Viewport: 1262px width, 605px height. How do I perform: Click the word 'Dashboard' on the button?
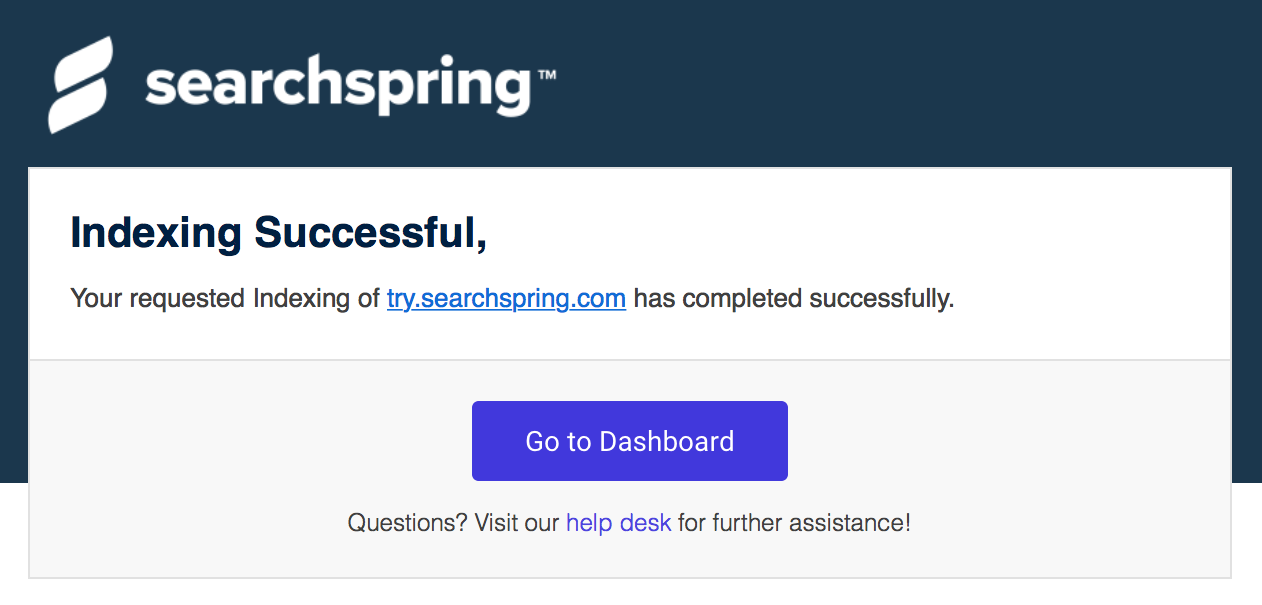point(667,441)
